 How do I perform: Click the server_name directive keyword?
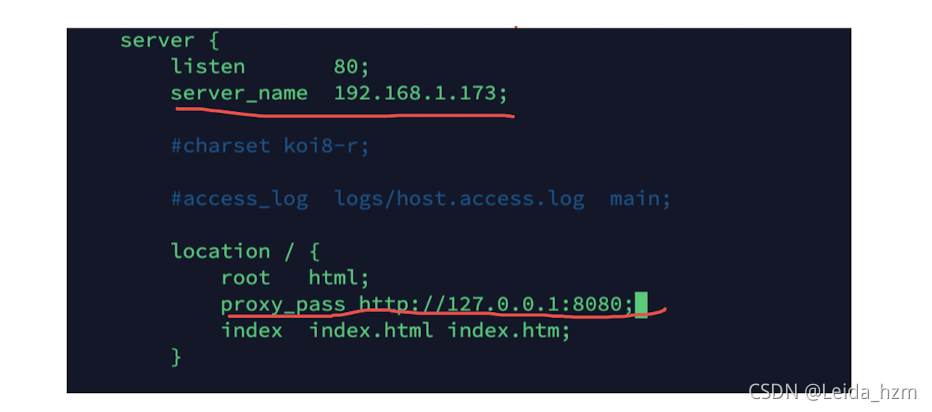(x=239, y=93)
